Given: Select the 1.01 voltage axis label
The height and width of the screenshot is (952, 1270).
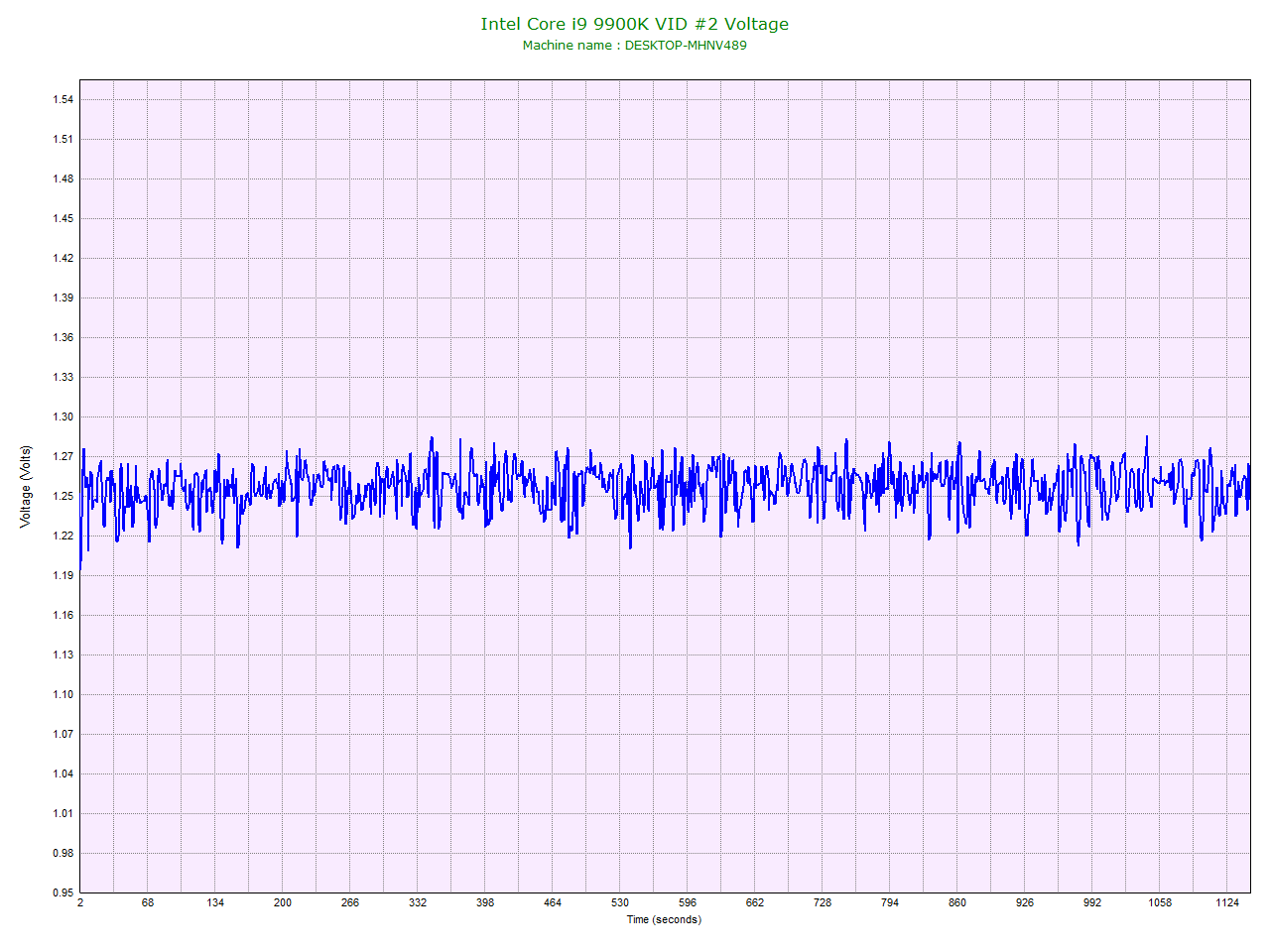Looking at the screenshot, I should pos(63,813).
